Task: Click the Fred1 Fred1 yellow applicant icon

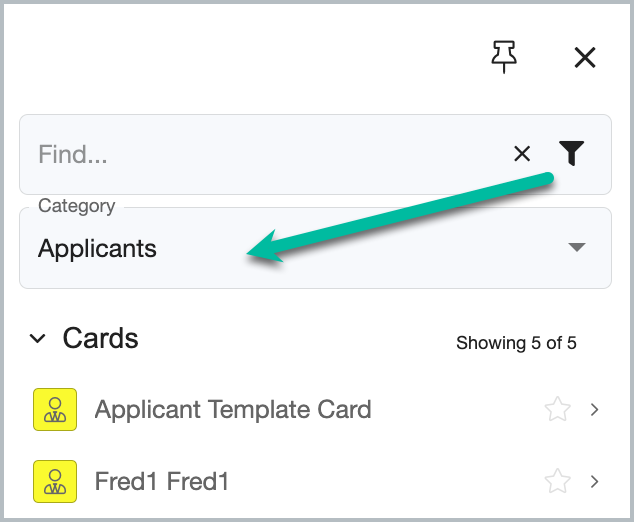Action: tap(55, 481)
